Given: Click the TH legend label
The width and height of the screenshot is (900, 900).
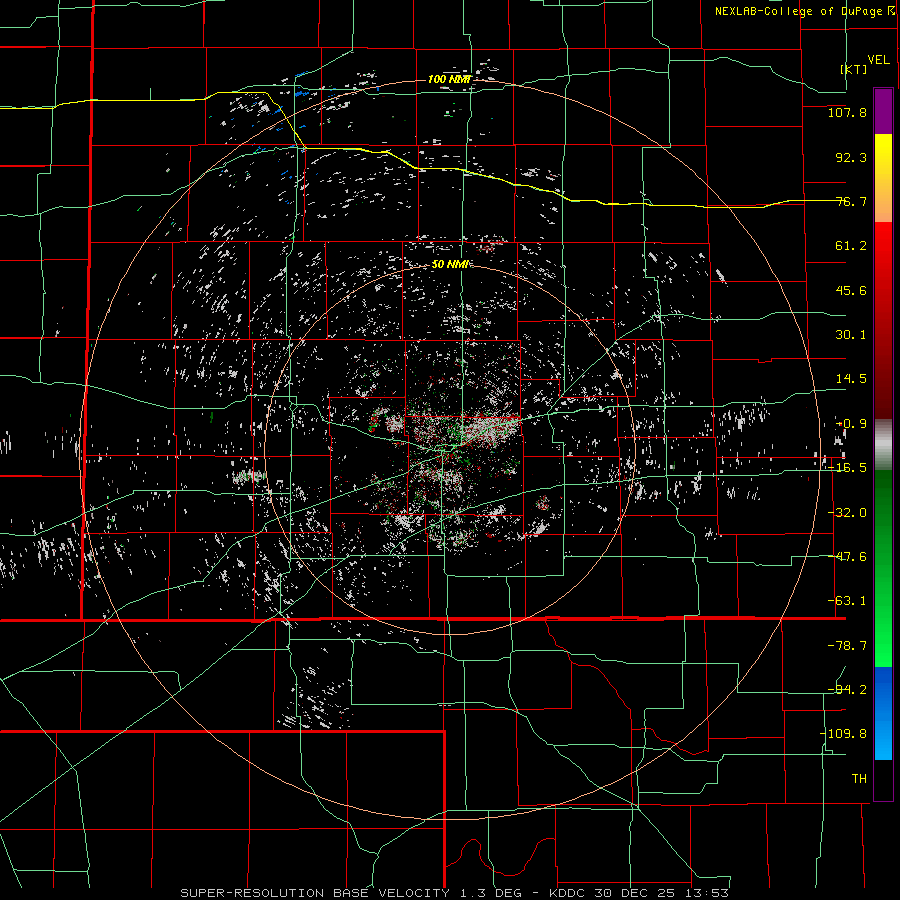Looking at the screenshot, I should coord(859,779).
